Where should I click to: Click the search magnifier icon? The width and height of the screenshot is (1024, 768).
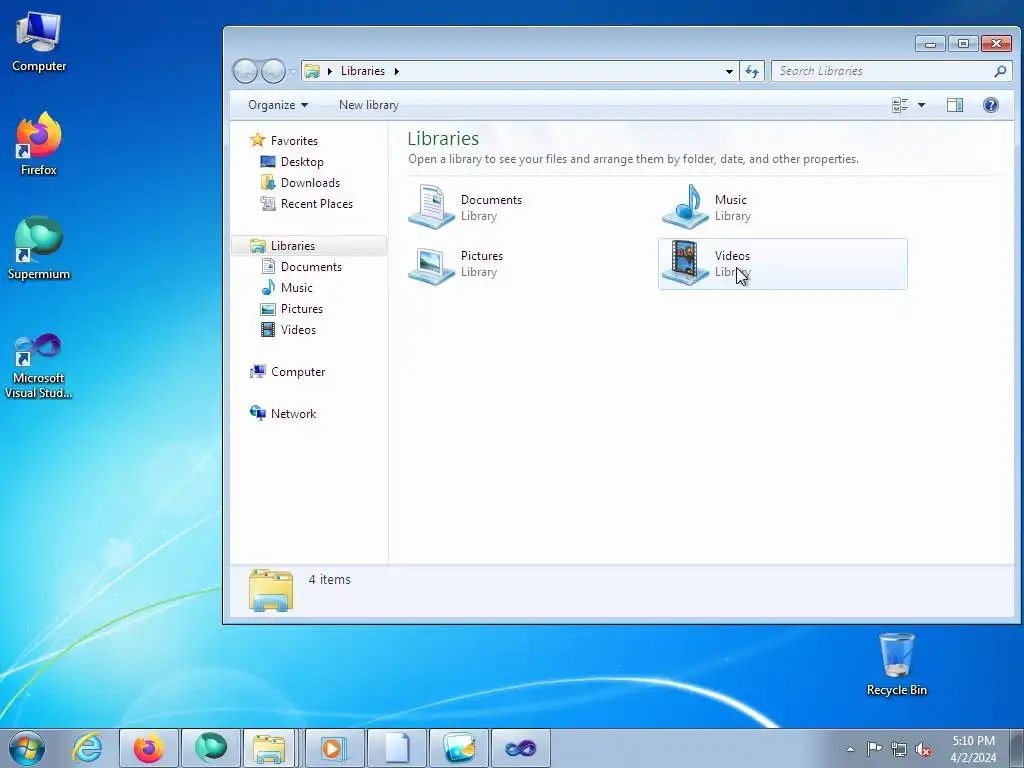[1000, 71]
